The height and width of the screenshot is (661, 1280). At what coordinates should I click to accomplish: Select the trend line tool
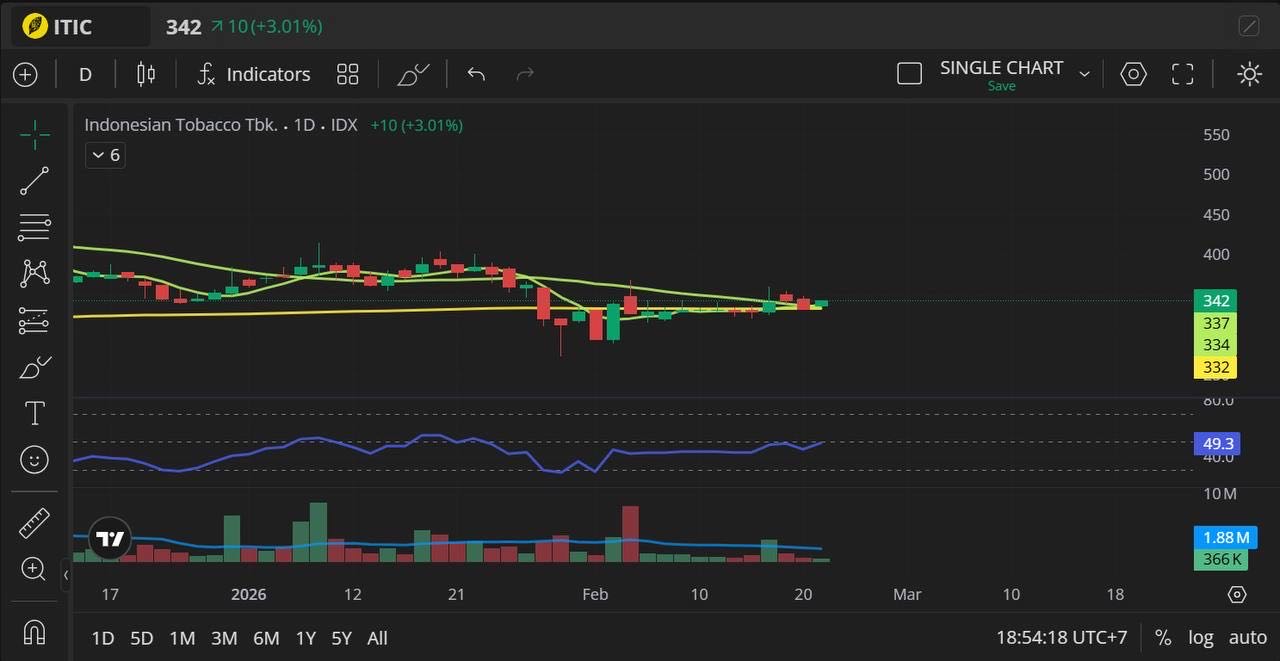(x=34, y=181)
